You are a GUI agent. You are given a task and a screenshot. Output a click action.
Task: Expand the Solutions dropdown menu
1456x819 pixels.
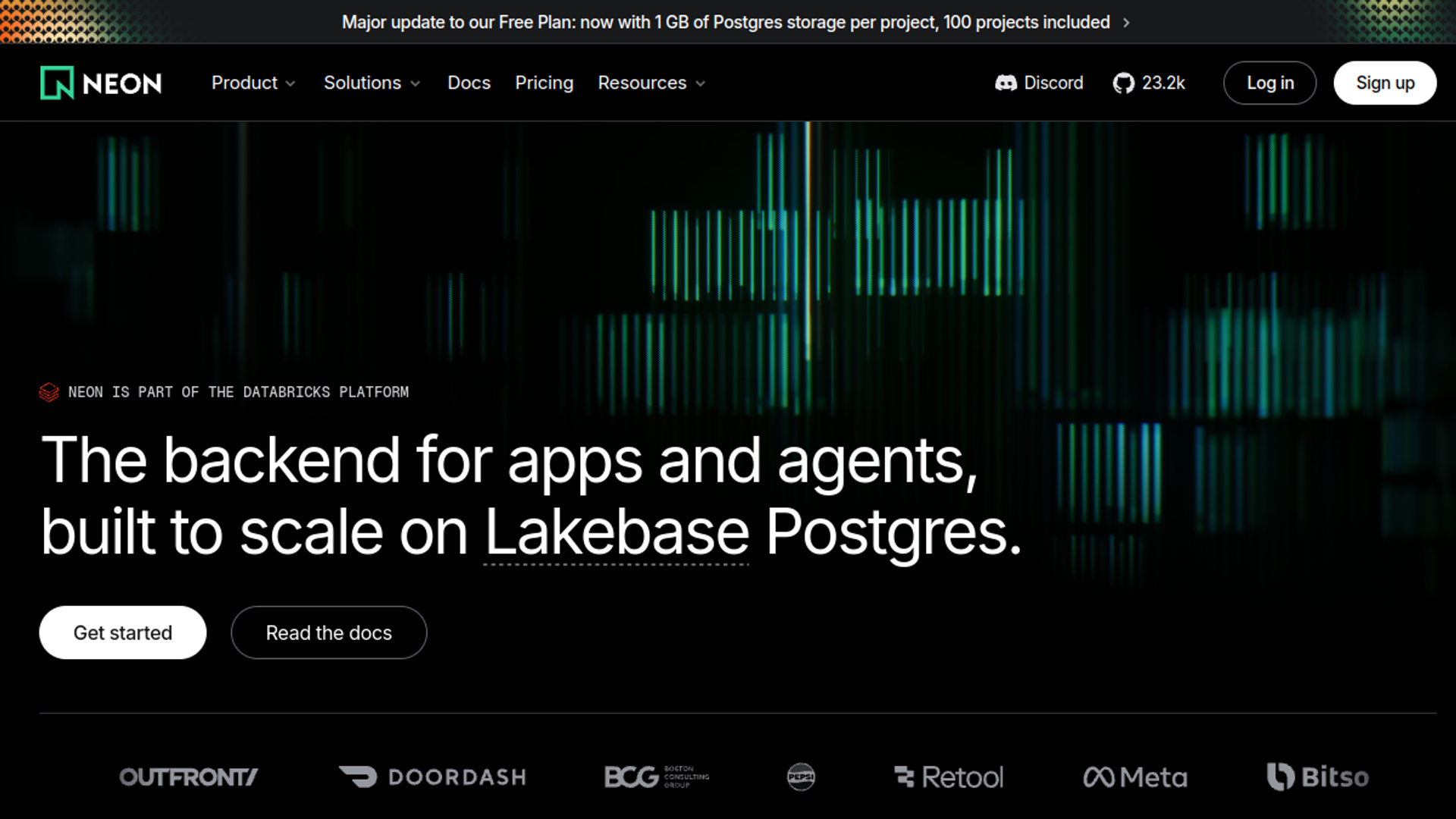pos(372,83)
